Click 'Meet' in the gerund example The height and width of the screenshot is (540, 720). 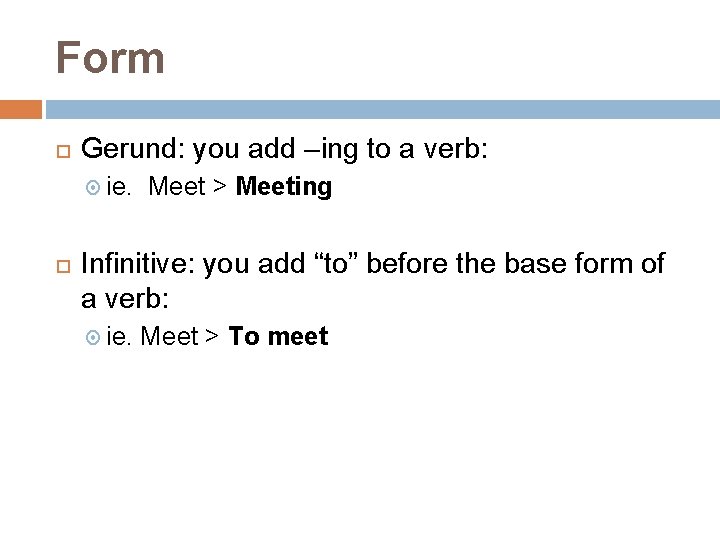pyautogui.click(x=177, y=186)
